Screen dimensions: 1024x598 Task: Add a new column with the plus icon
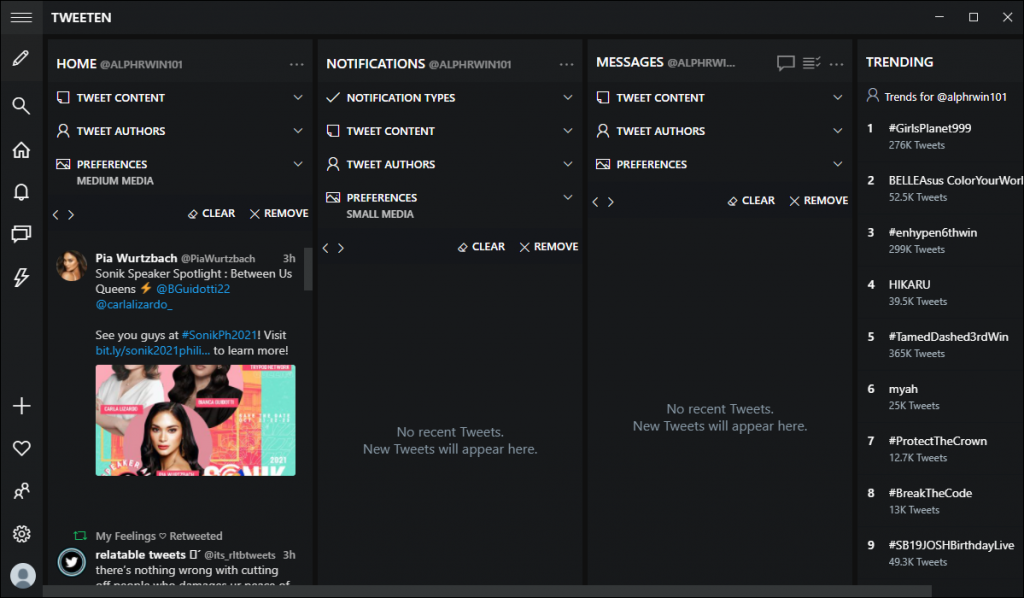click(x=21, y=405)
